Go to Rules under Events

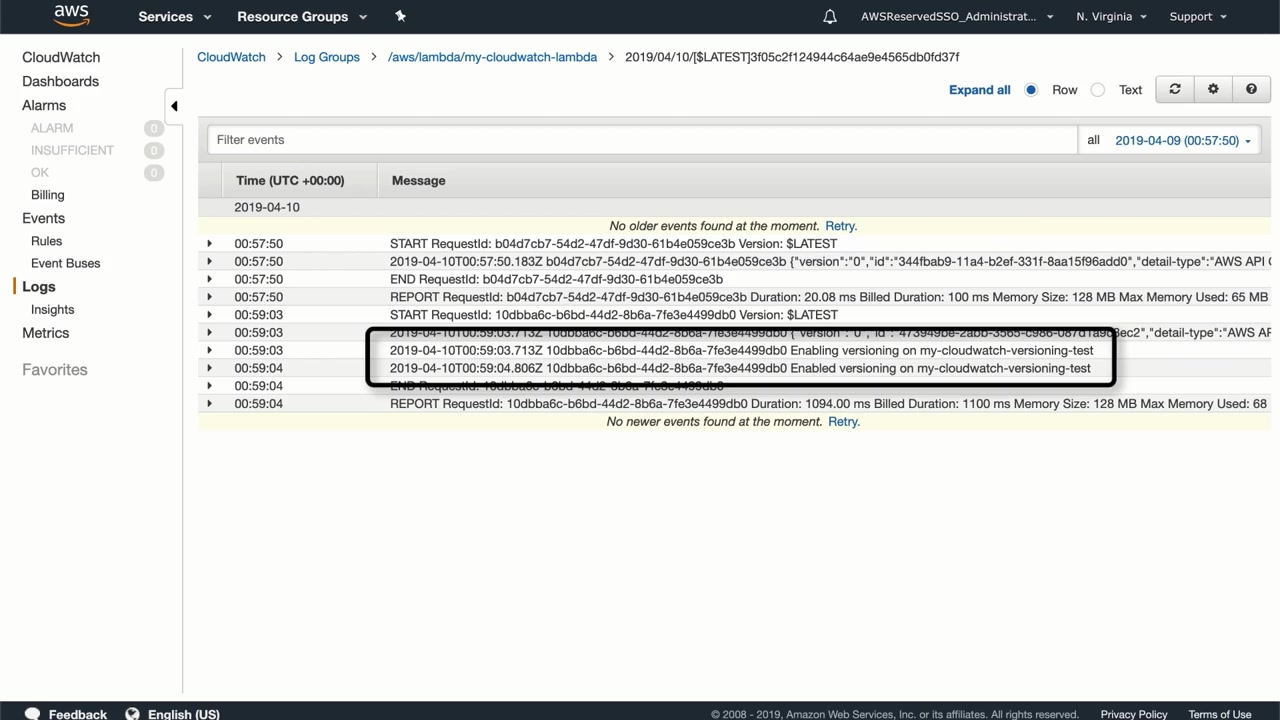46,241
